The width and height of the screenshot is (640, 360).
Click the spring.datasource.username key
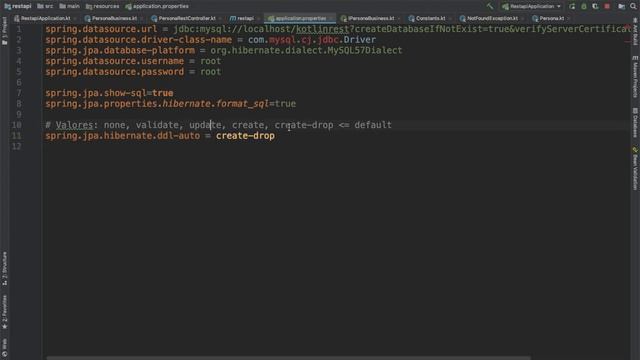pyautogui.click(x=114, y=61)
